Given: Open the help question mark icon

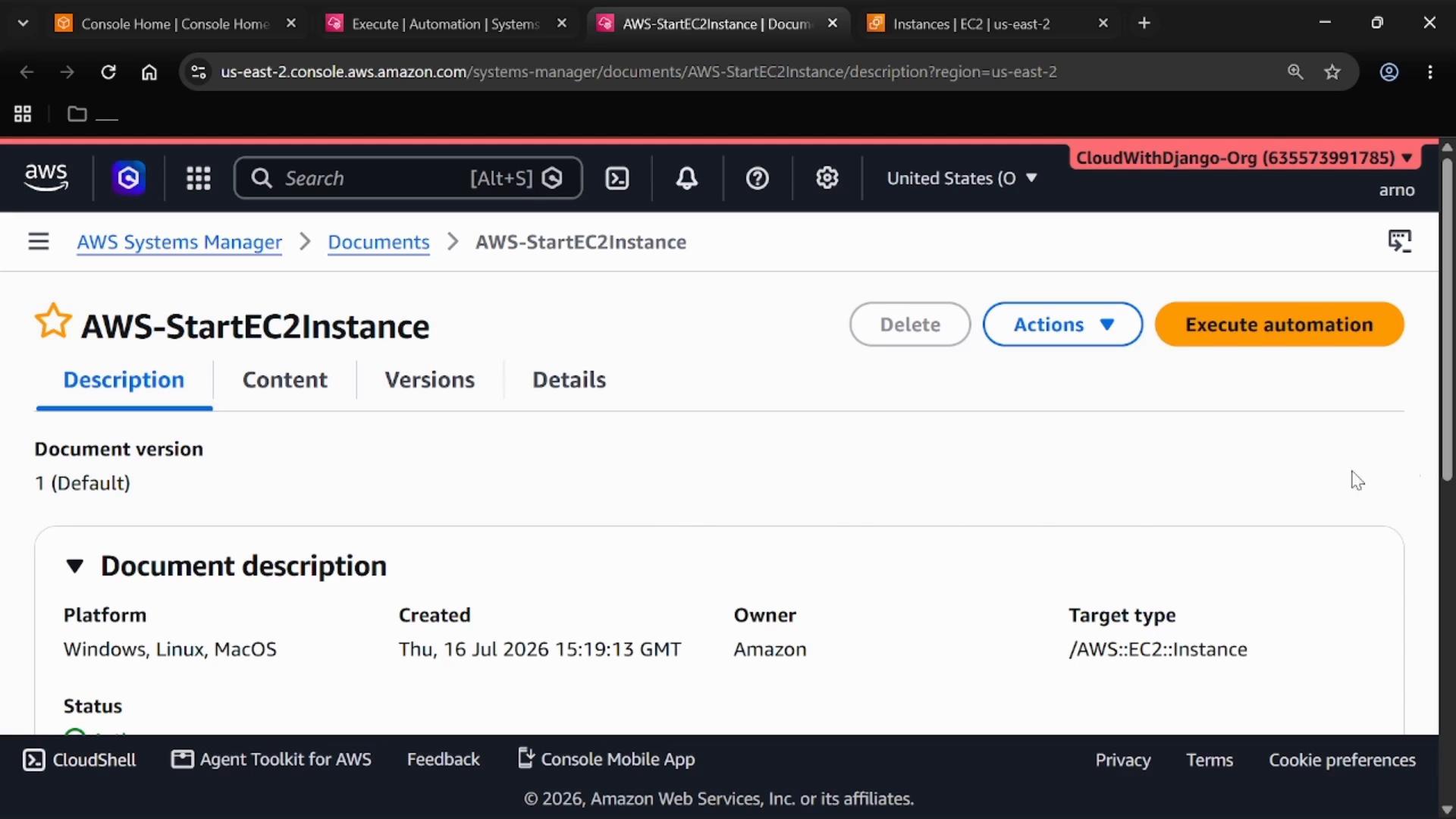Looking at the screenshot, I should [758, 178].
